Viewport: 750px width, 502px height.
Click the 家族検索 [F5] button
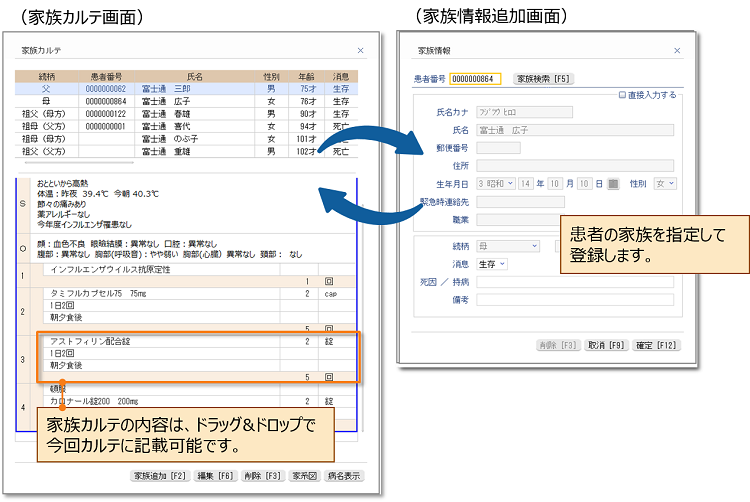coord(542,78)
